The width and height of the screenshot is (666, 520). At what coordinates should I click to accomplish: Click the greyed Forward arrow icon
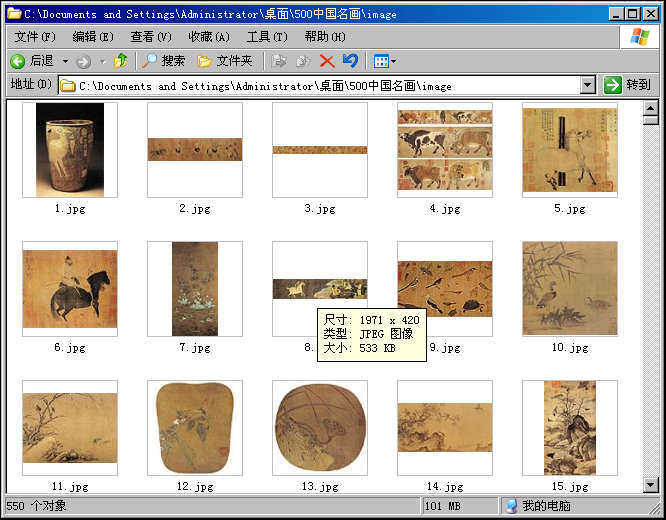83,62
